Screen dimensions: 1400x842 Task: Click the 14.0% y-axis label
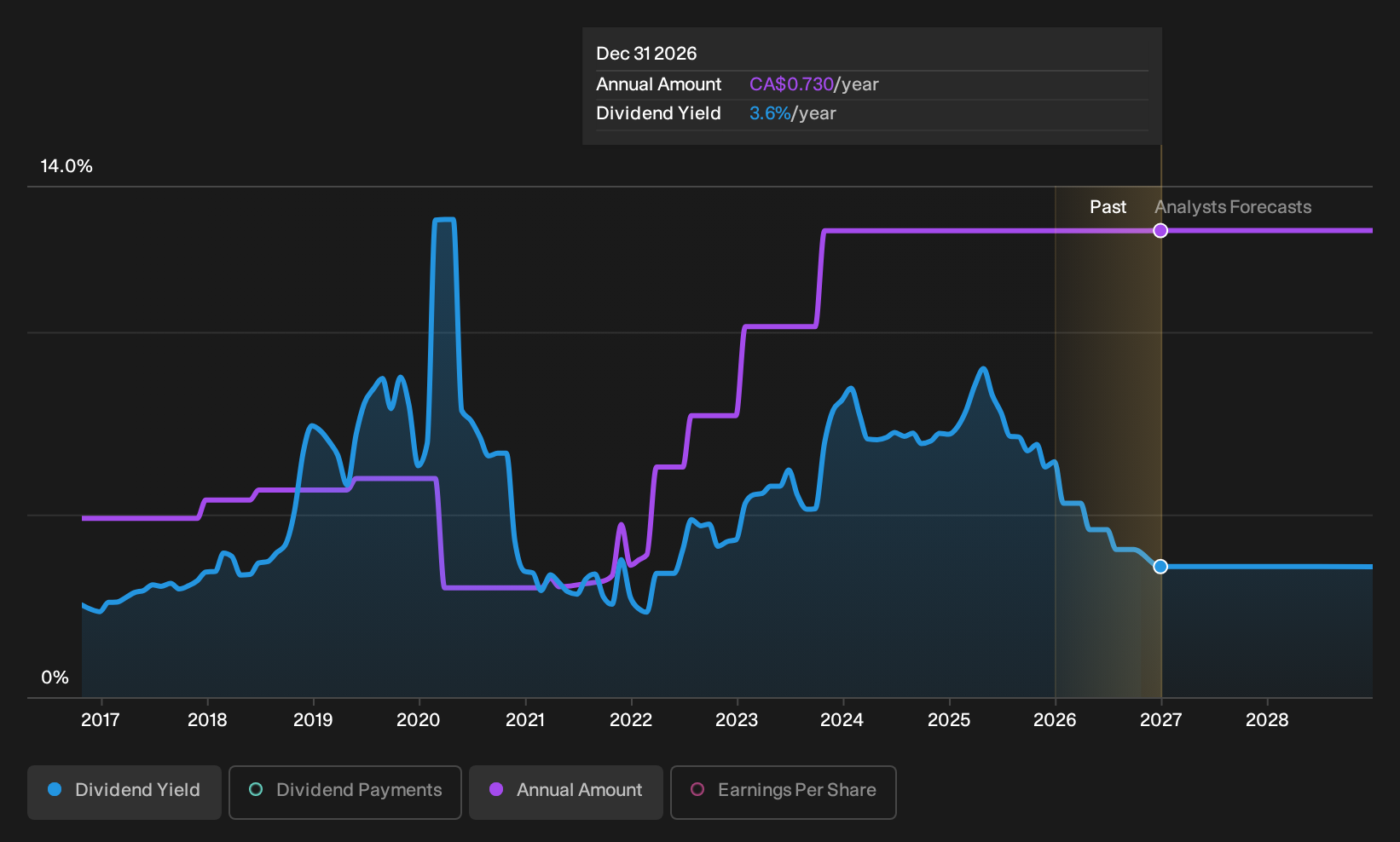click(x=67, y=166)
